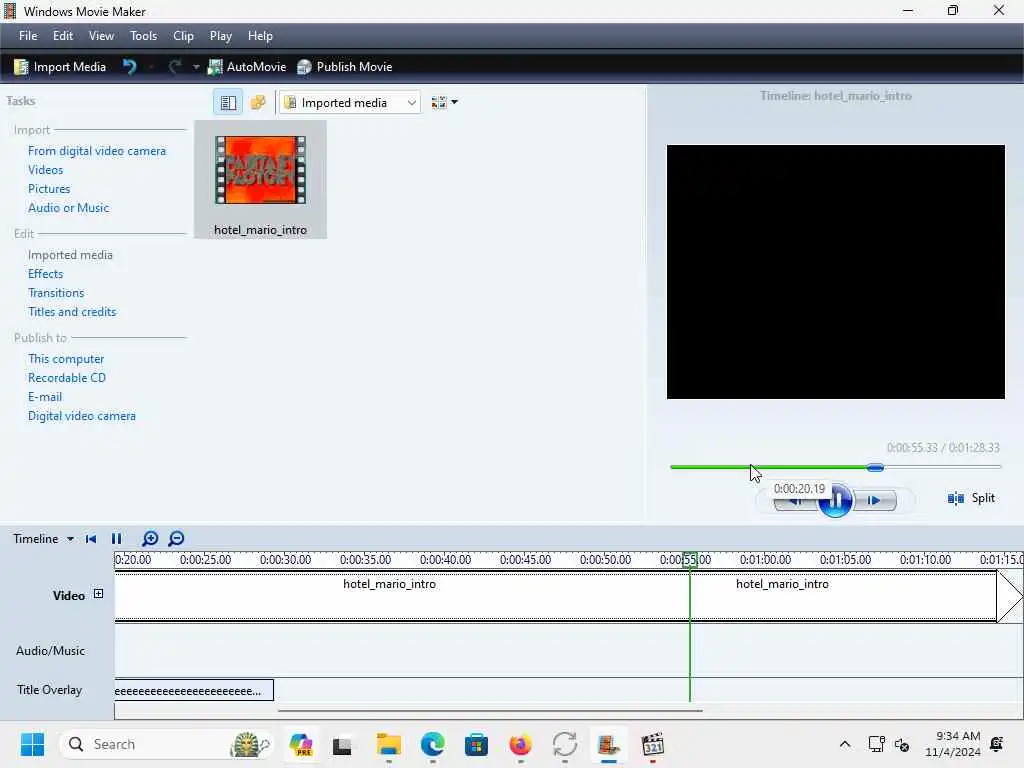Step to the previous frame in preview
The height and width of the screenshot is (768, 1024).
[x=795, y=502]
